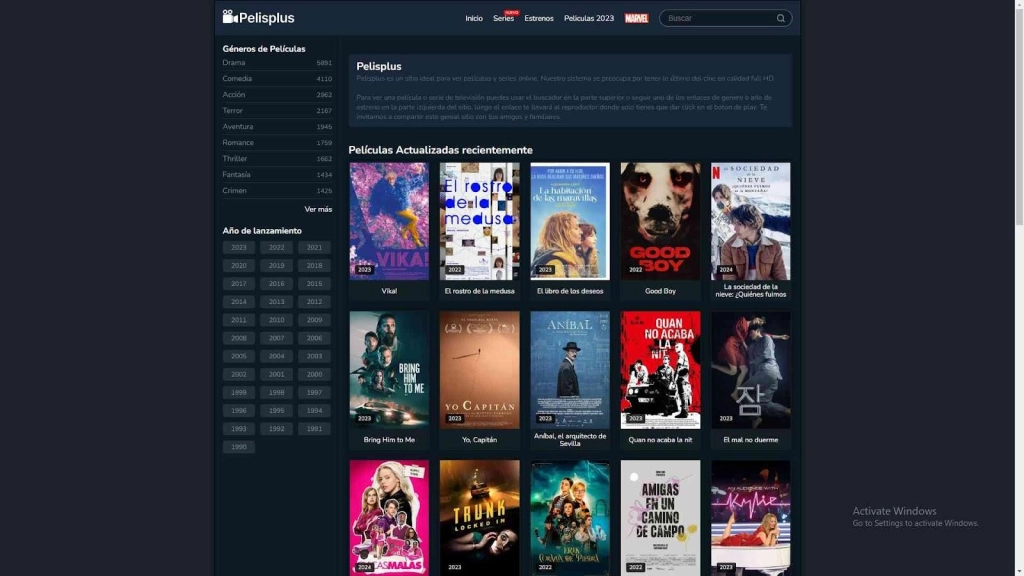Filter by release year 2010

pos(276,320)
